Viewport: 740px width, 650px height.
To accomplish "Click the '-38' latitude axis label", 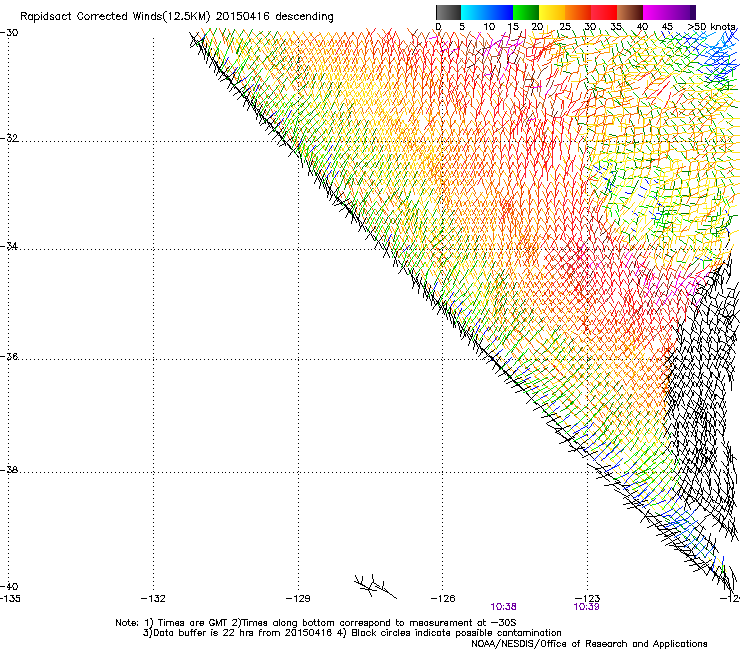I will click(x=9, y=470).
